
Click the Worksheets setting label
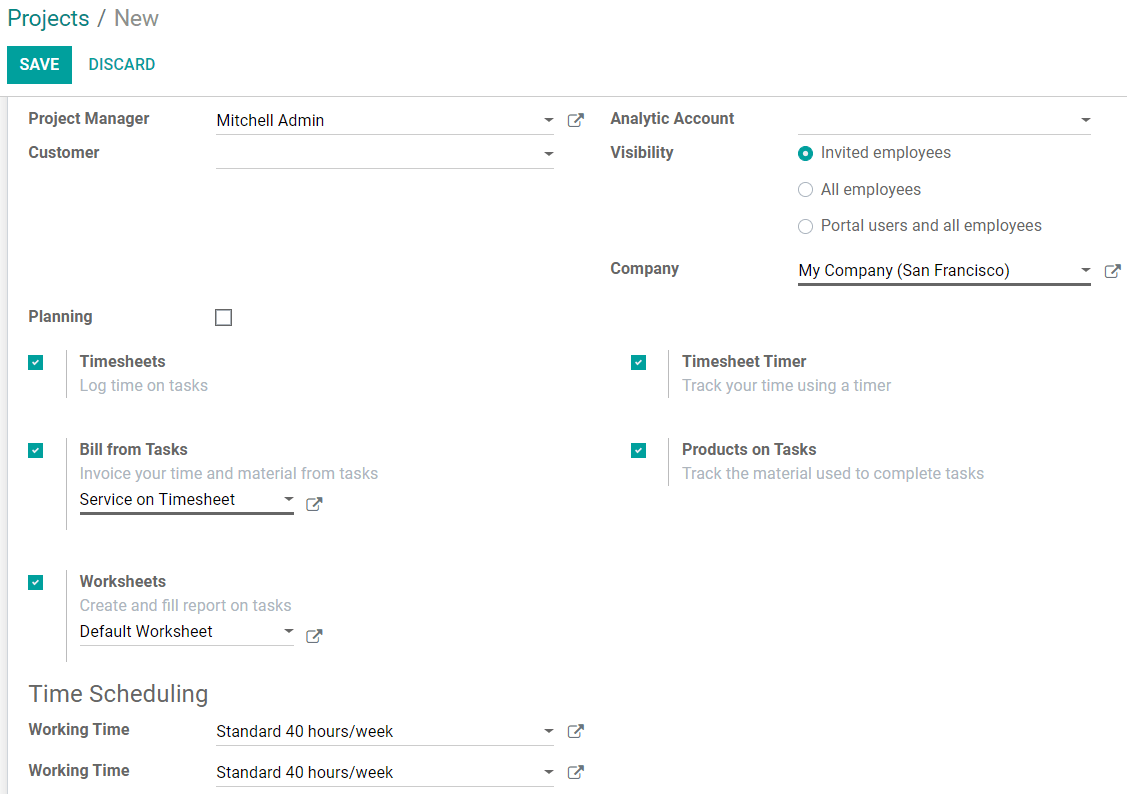[x=123, y=581]
